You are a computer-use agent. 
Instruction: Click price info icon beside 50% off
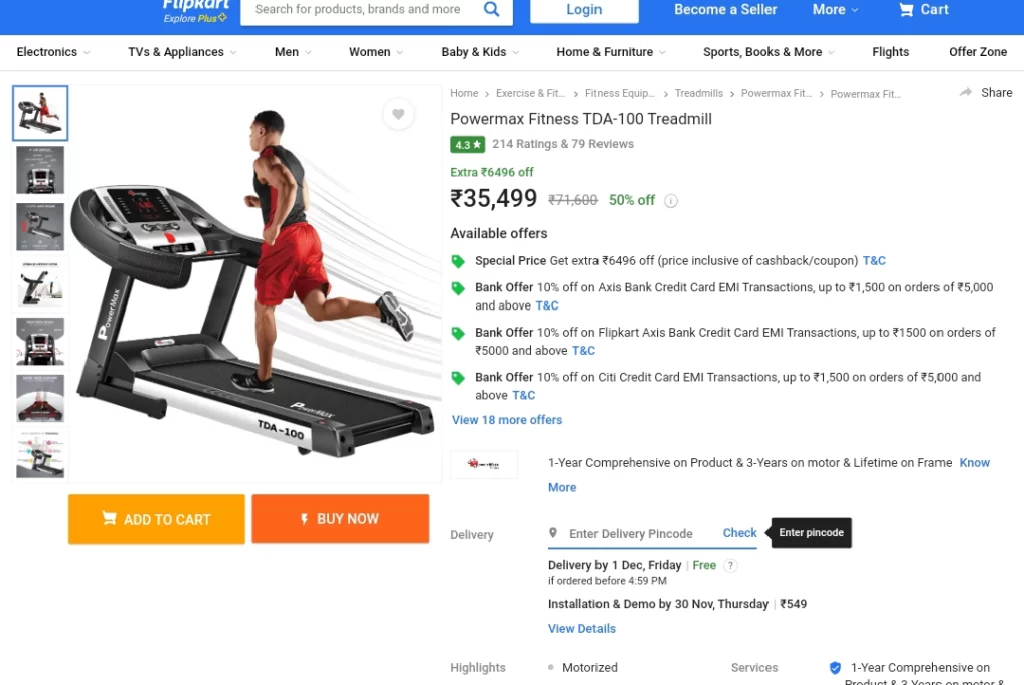(x=671, y=201)
